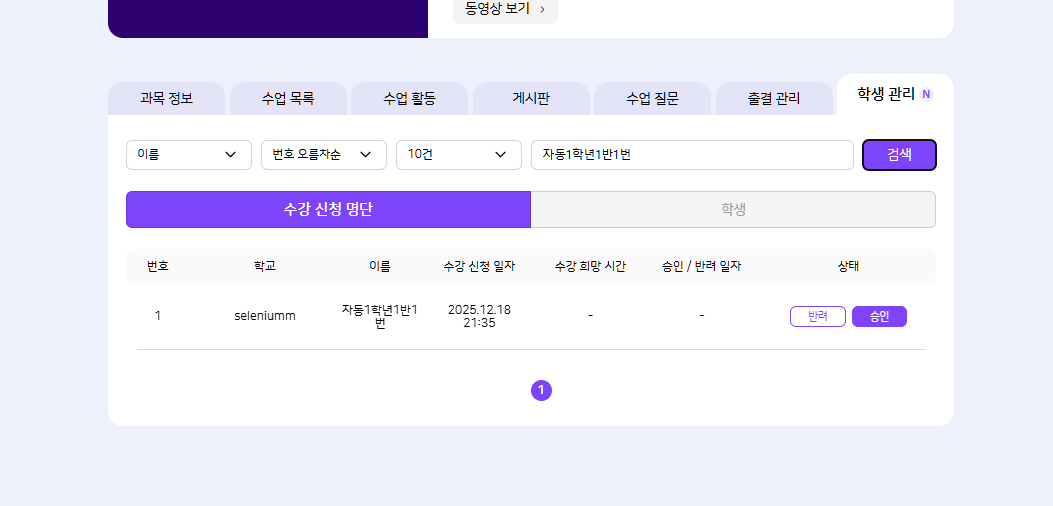Click page number 1 in pagination
This screenshot has height=506, width=1053.
[x=541, y=390]
